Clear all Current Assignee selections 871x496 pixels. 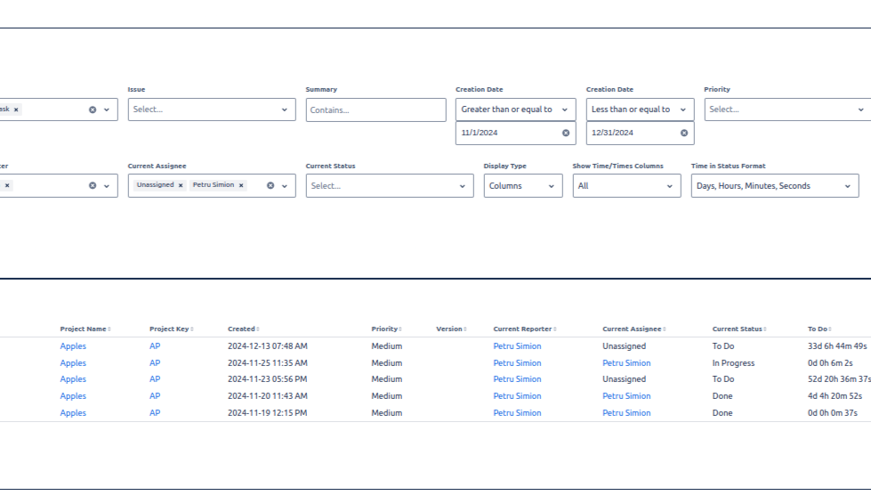point(270,186)
